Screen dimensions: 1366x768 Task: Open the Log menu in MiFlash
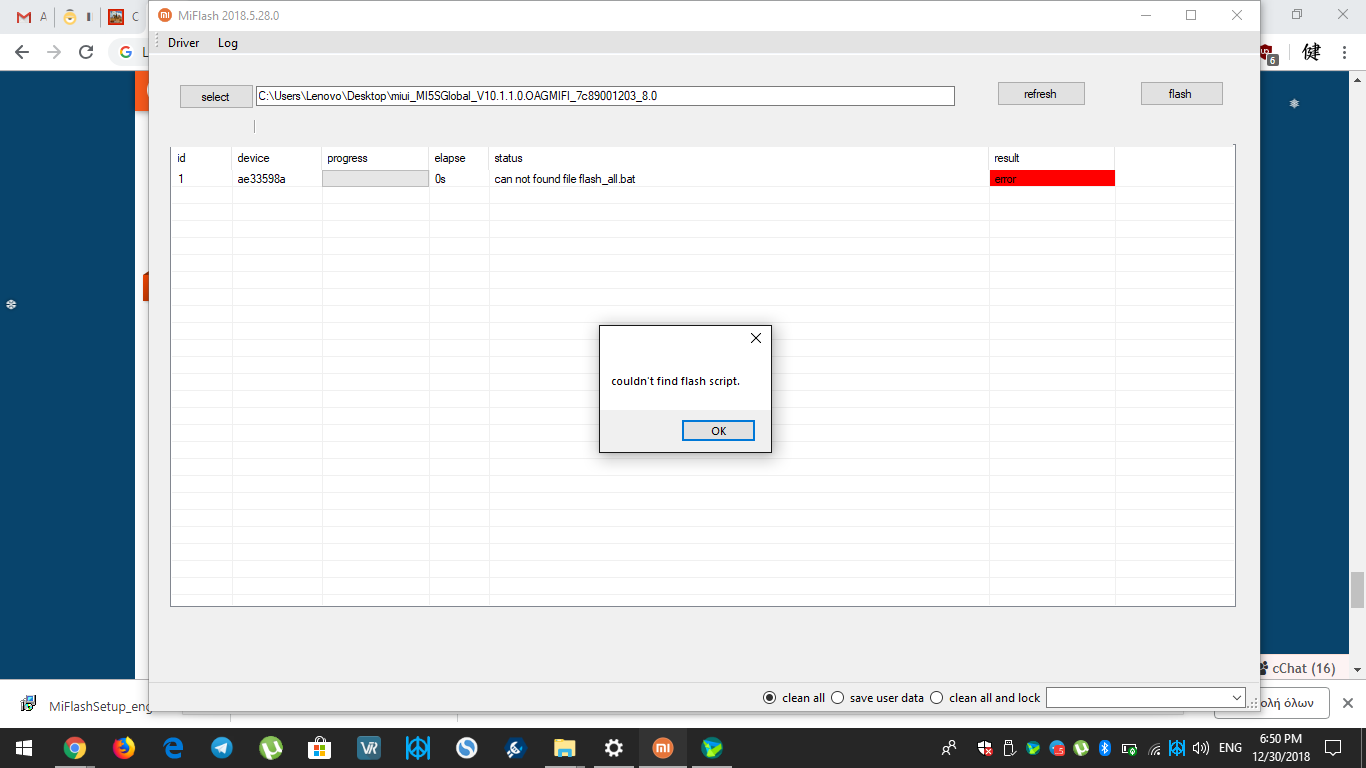click(228, 43)
